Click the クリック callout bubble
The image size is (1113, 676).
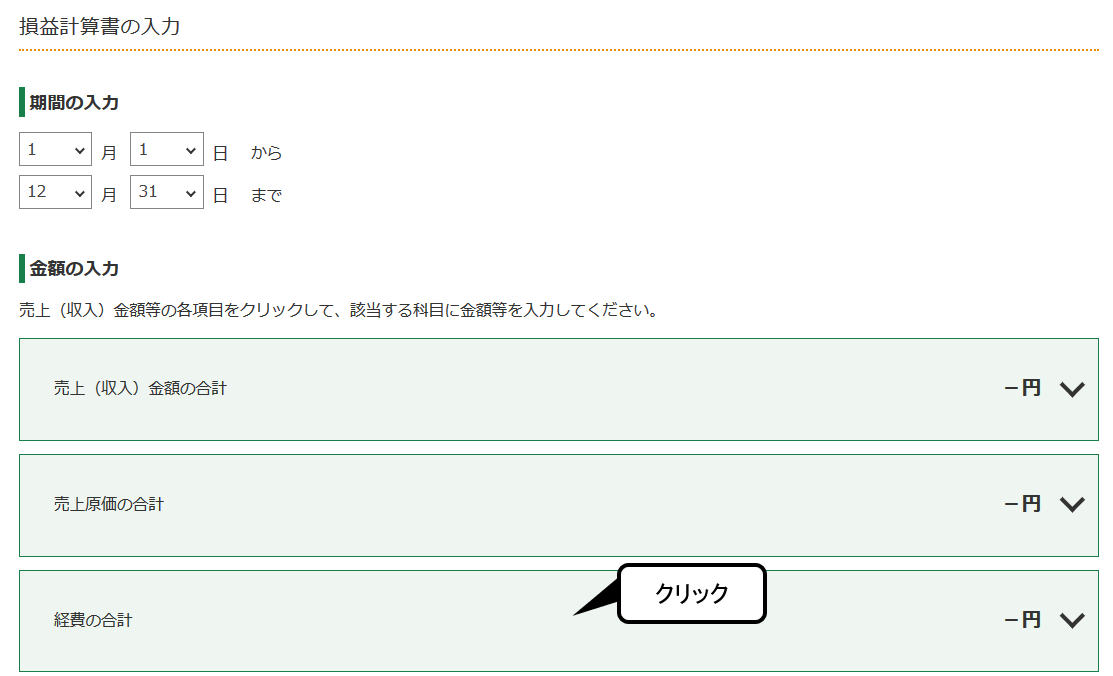point(691,594)
